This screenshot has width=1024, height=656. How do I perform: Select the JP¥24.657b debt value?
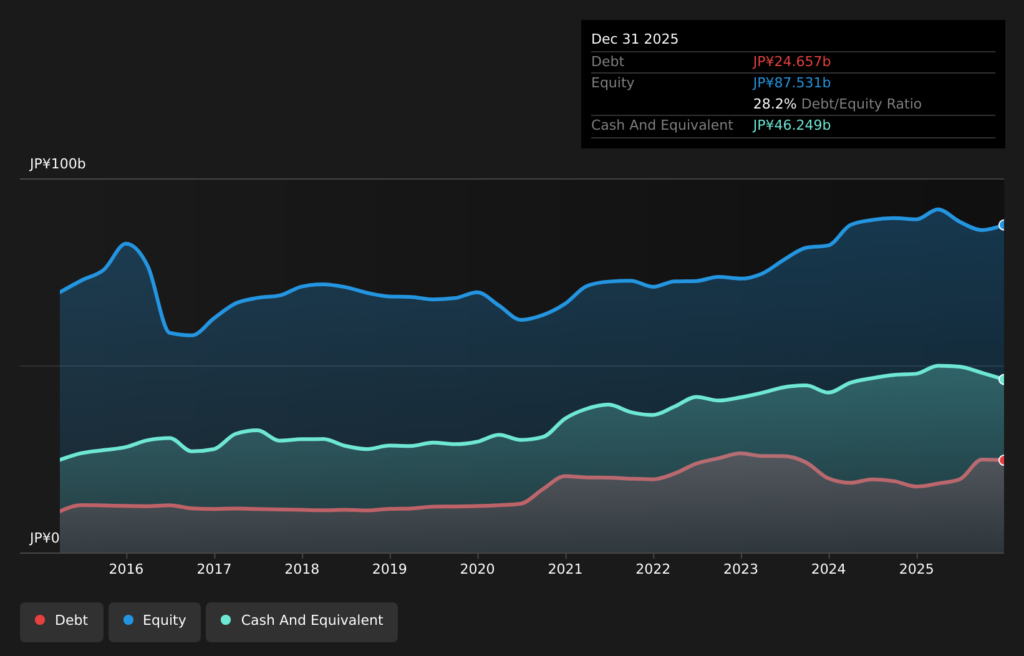pos(791,62)
